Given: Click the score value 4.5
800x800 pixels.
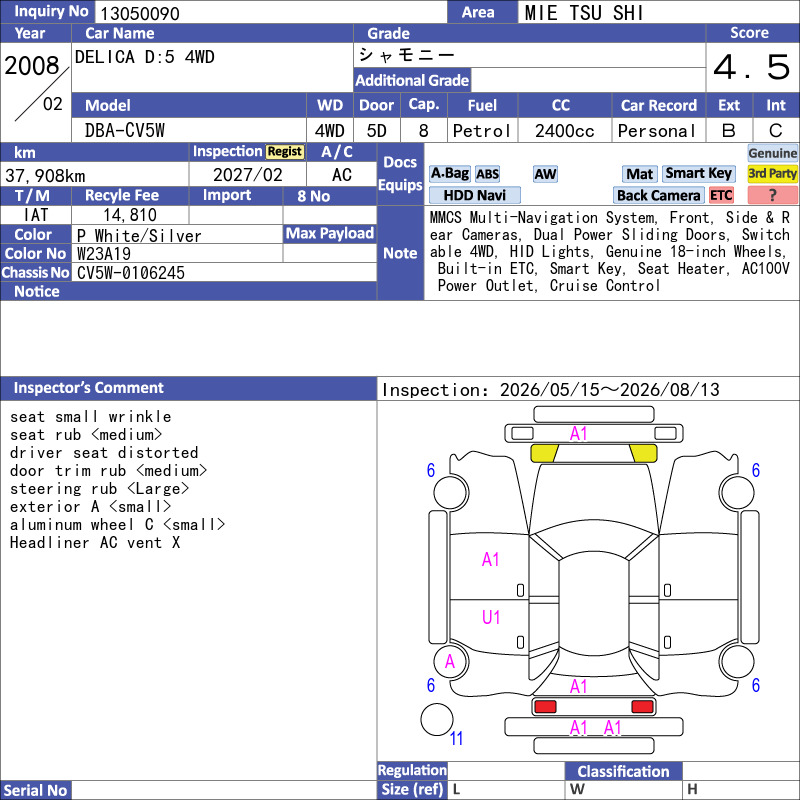Looking at the screenshot, I should (751, 67).
